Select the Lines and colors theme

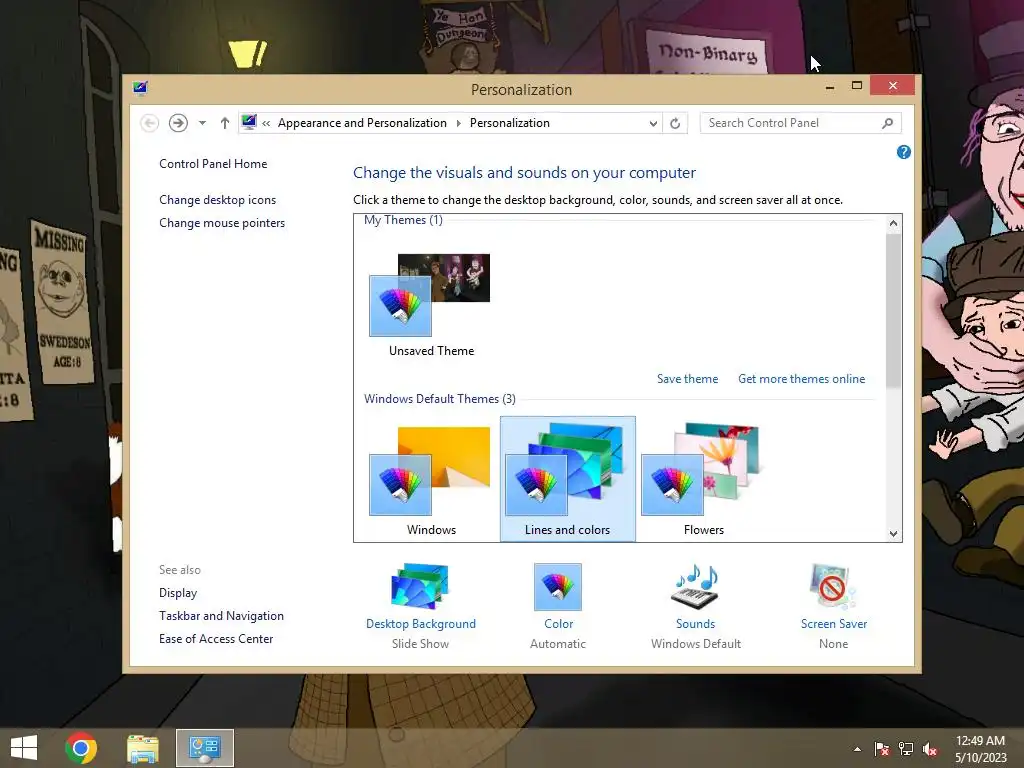click(568, 479)
